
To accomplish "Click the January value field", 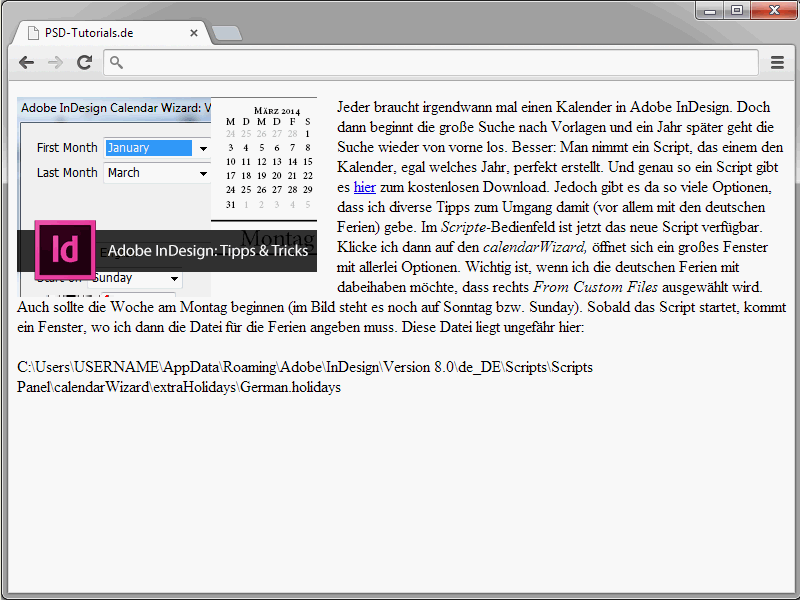I will click(148, 148).
